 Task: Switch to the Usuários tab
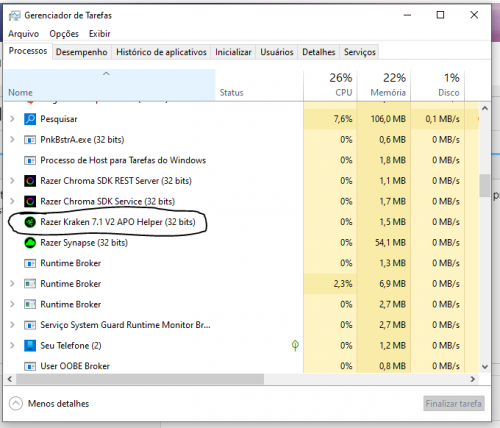(277, 52)
